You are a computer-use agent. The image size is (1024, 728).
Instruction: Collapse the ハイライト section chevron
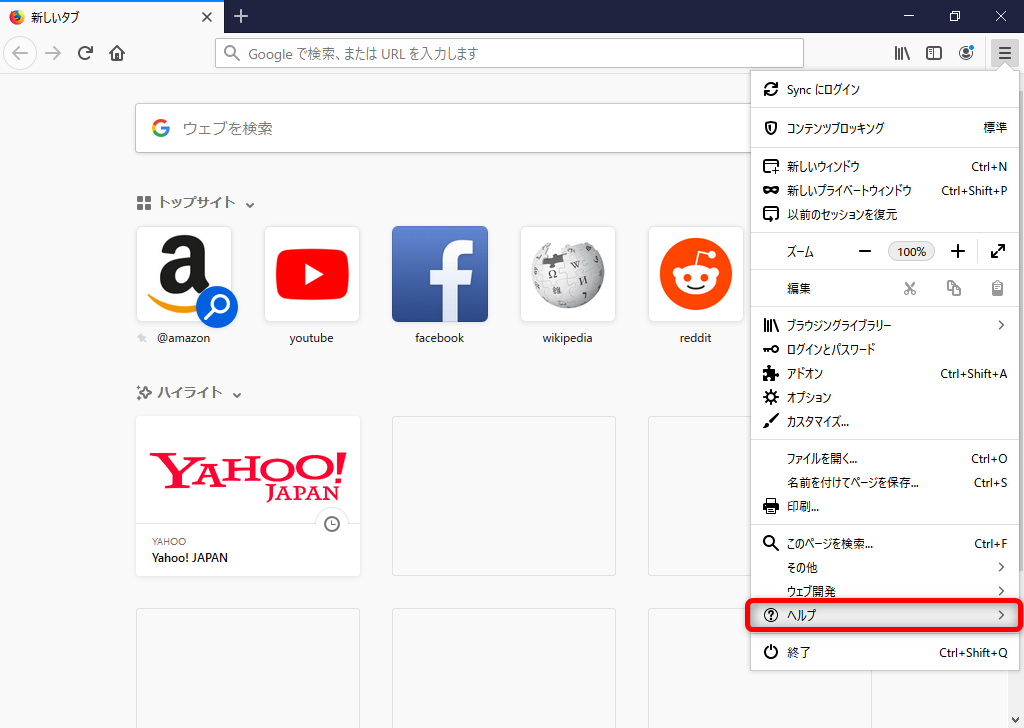pos(237,394)
